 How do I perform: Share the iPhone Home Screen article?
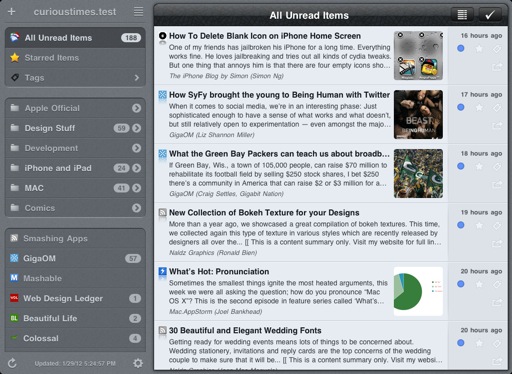[497, 67]
